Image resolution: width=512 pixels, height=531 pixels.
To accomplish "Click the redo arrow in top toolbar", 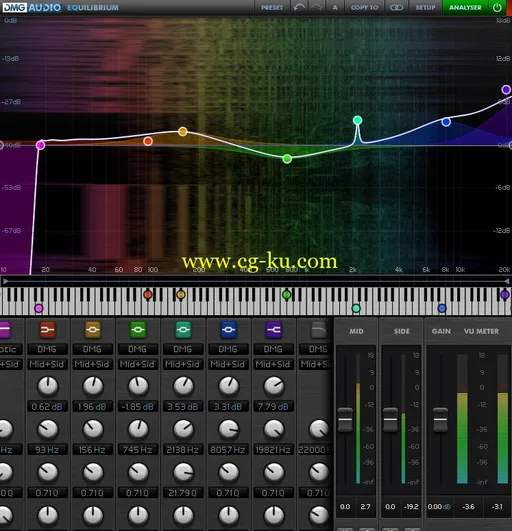I will coord(317,7).
